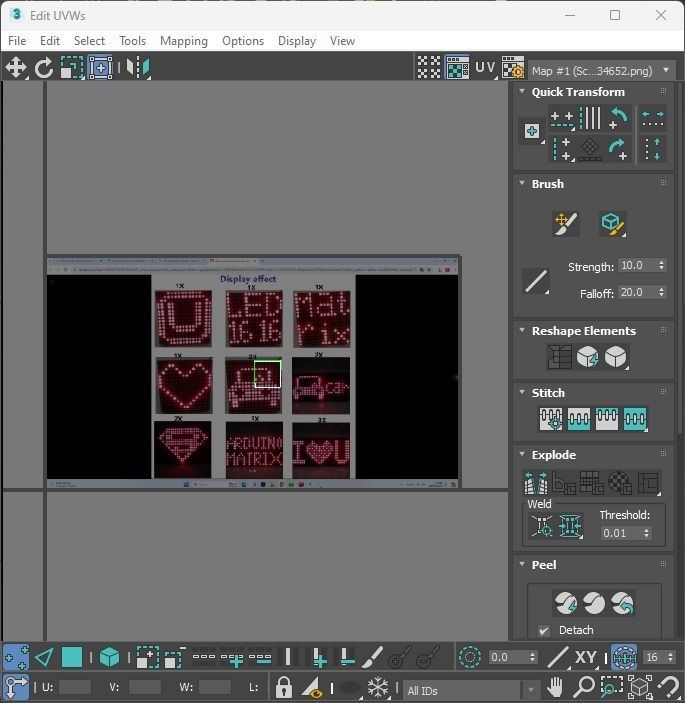Click Stitch Custom icon
The height and width of the screenshot is (703, 685).
pos(635,419)
